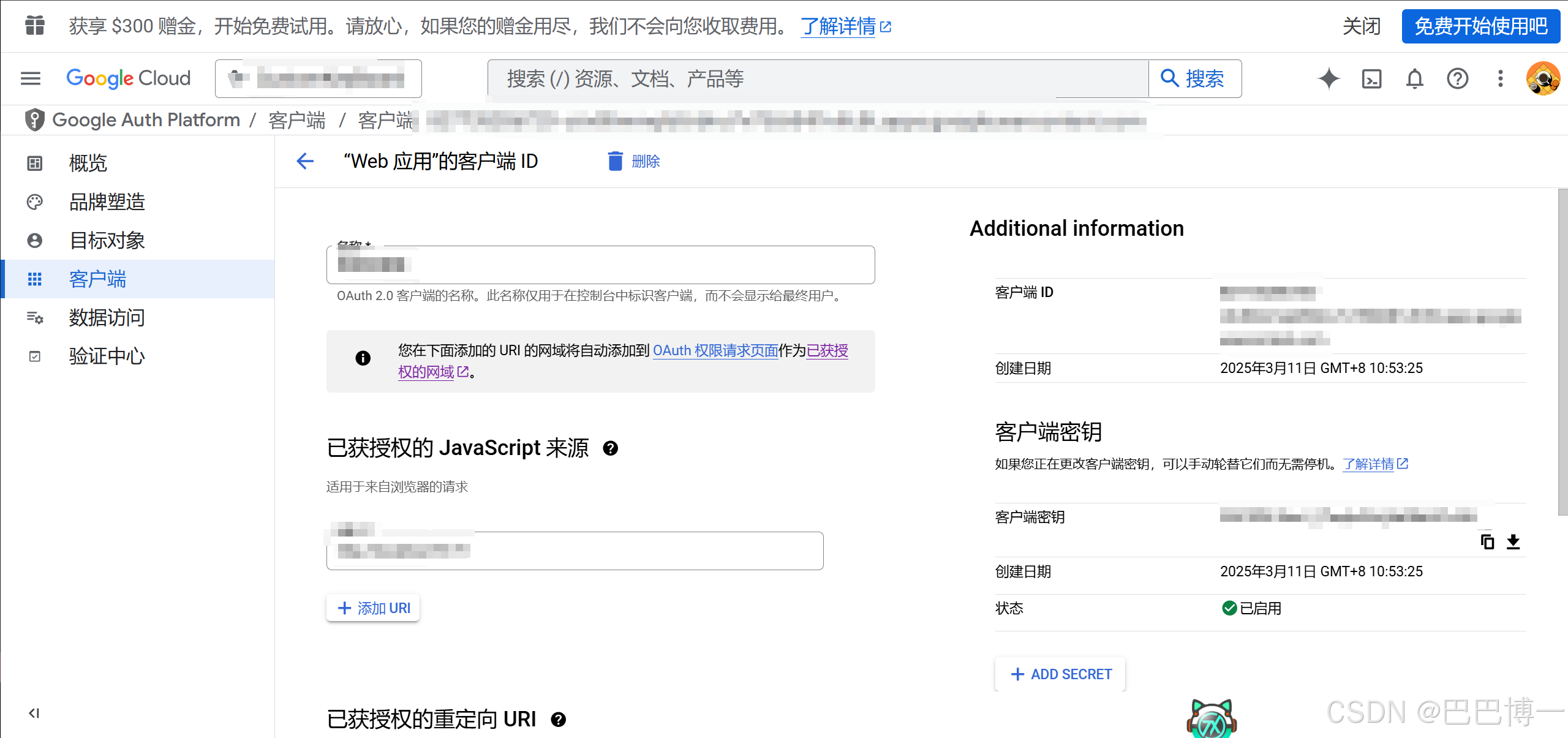Click the 搜索 search button

tap(1194, 78)
